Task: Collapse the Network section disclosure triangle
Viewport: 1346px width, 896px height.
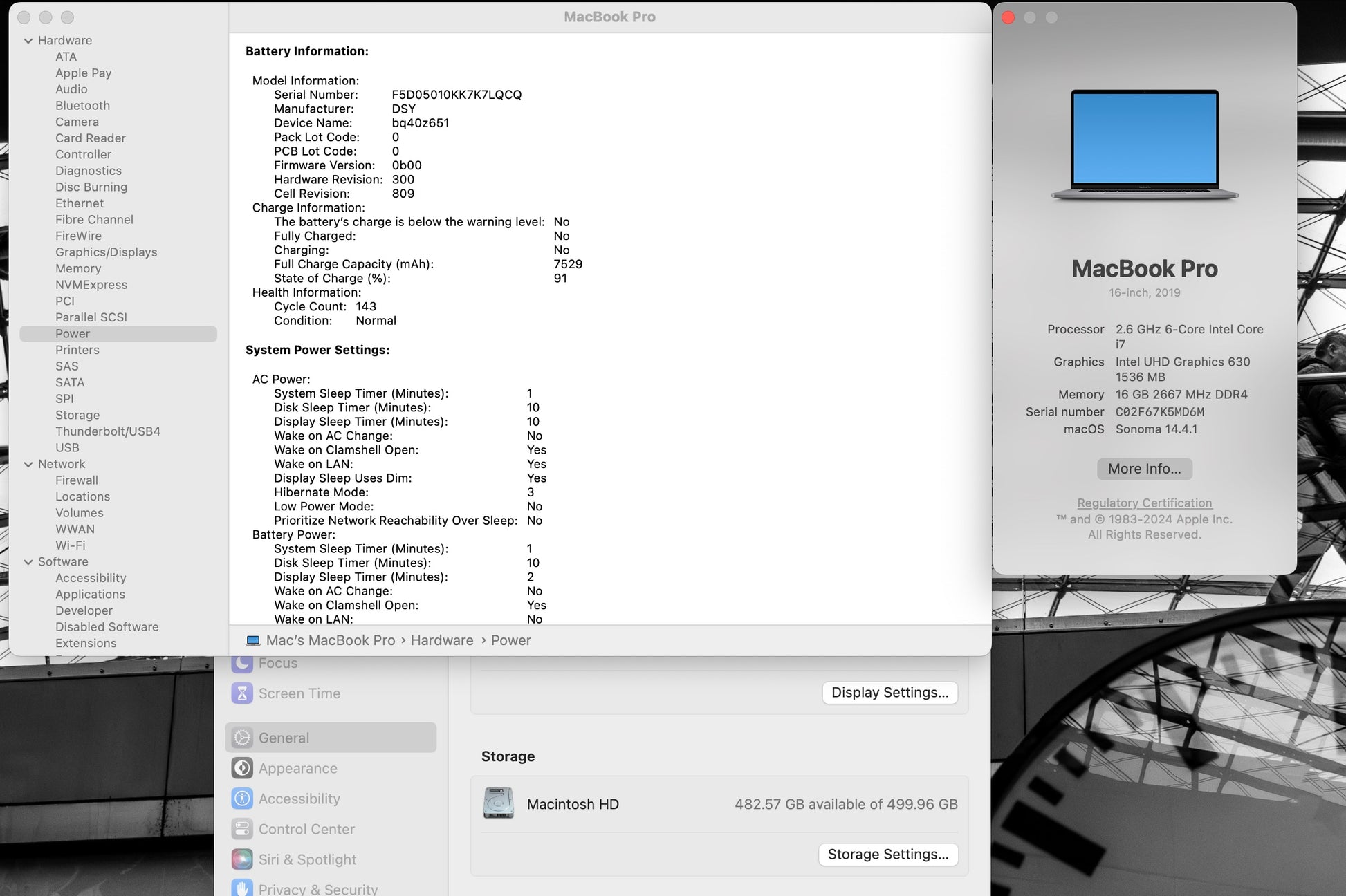Action: (x=28, y=465)
